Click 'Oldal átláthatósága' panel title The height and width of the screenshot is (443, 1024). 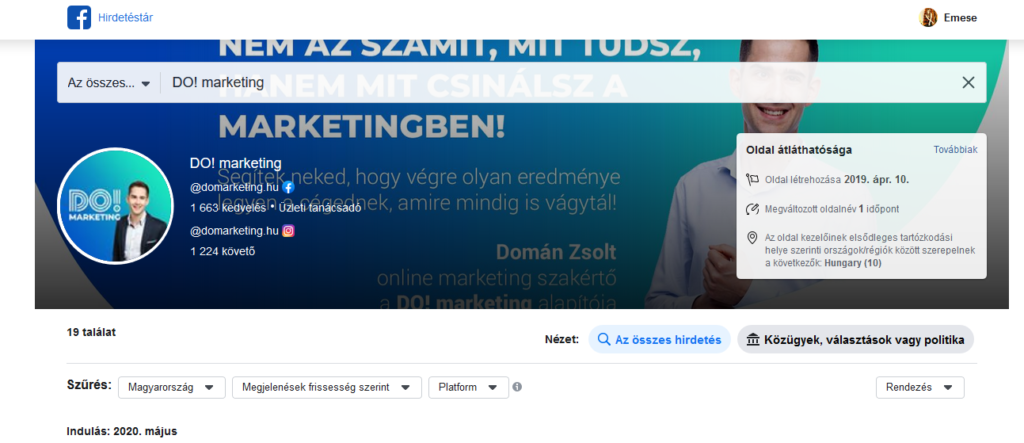pyautogui.click(x=799, y=150)
